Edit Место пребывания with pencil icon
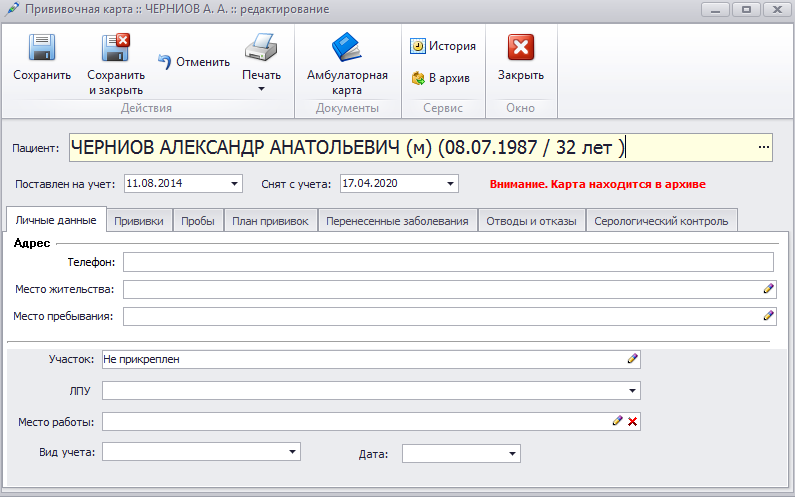Viewport: 795px width, 497px height. coord(768,316)
